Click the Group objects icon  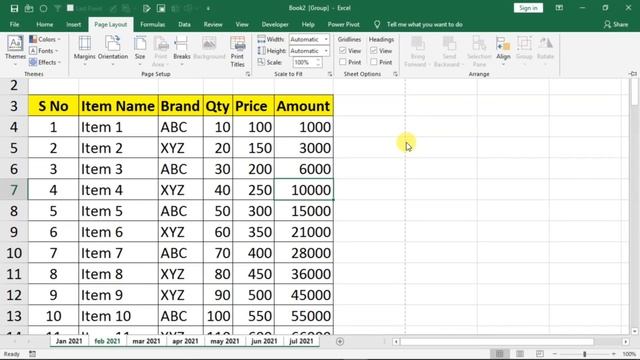pos(524,51)
